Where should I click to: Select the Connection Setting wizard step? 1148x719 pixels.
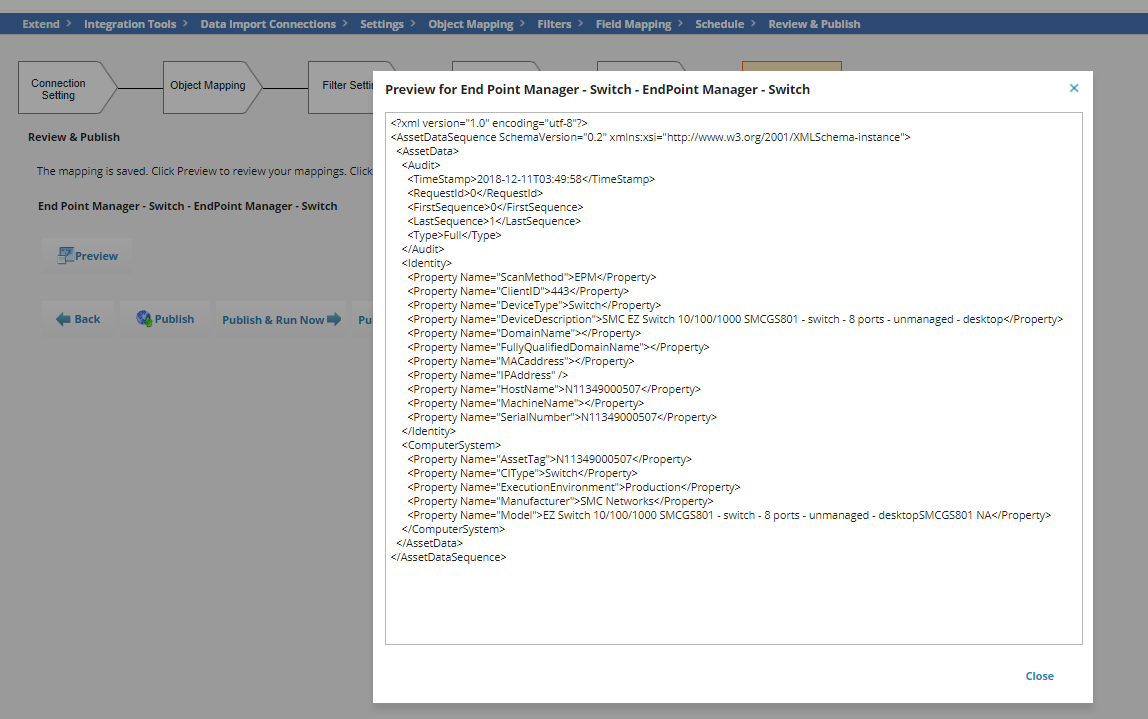click(x=60, y=89)
